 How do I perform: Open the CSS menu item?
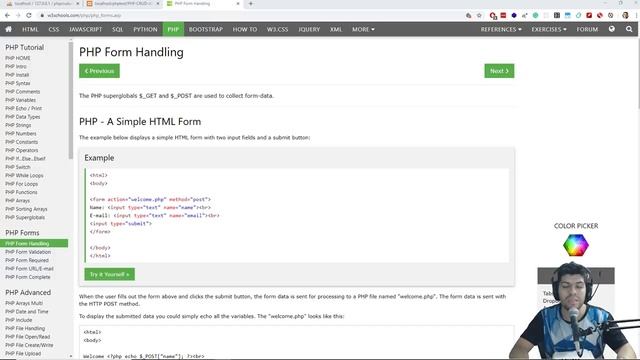point(53,29)
